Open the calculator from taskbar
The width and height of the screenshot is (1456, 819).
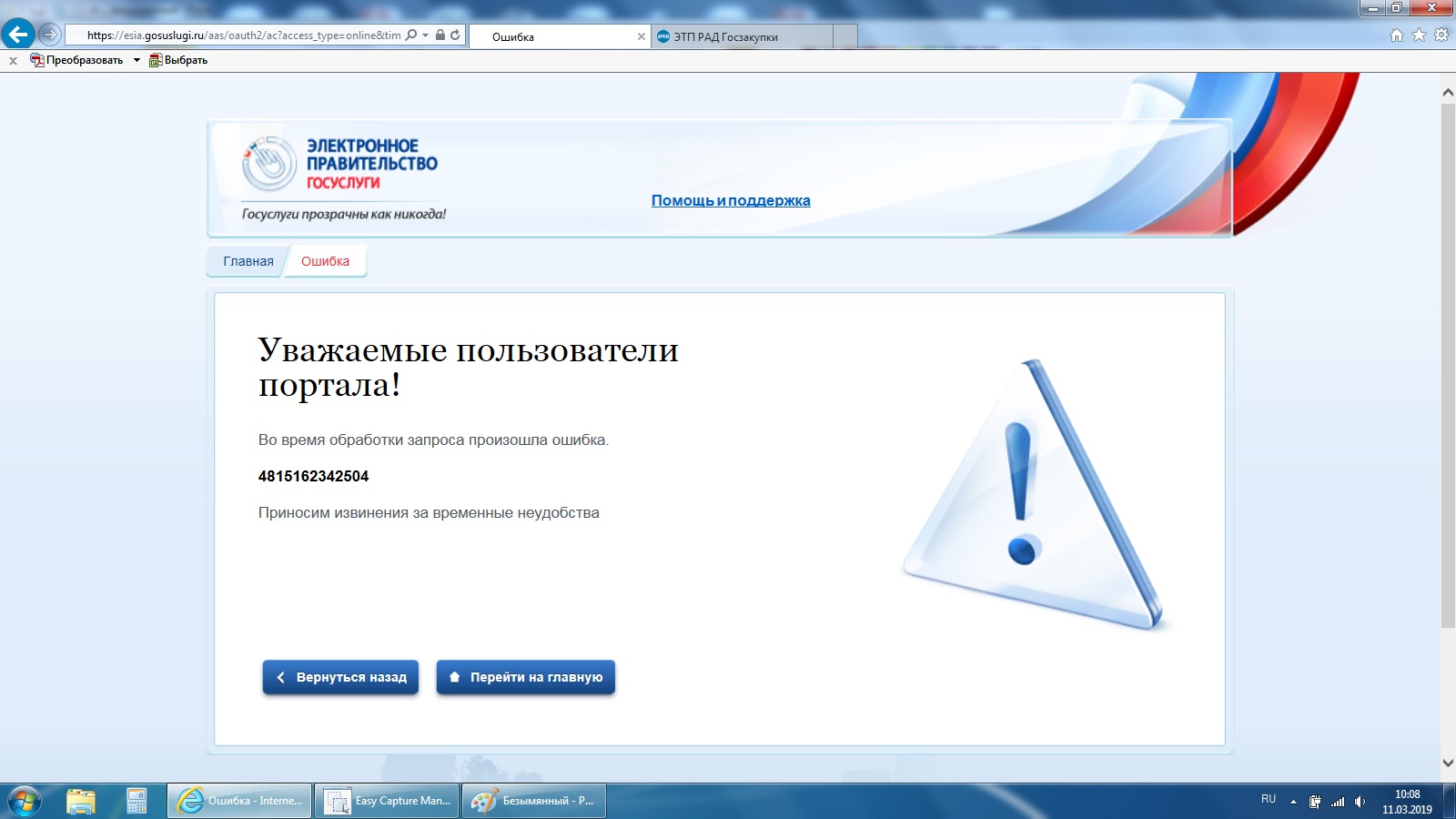pos(136,801)
